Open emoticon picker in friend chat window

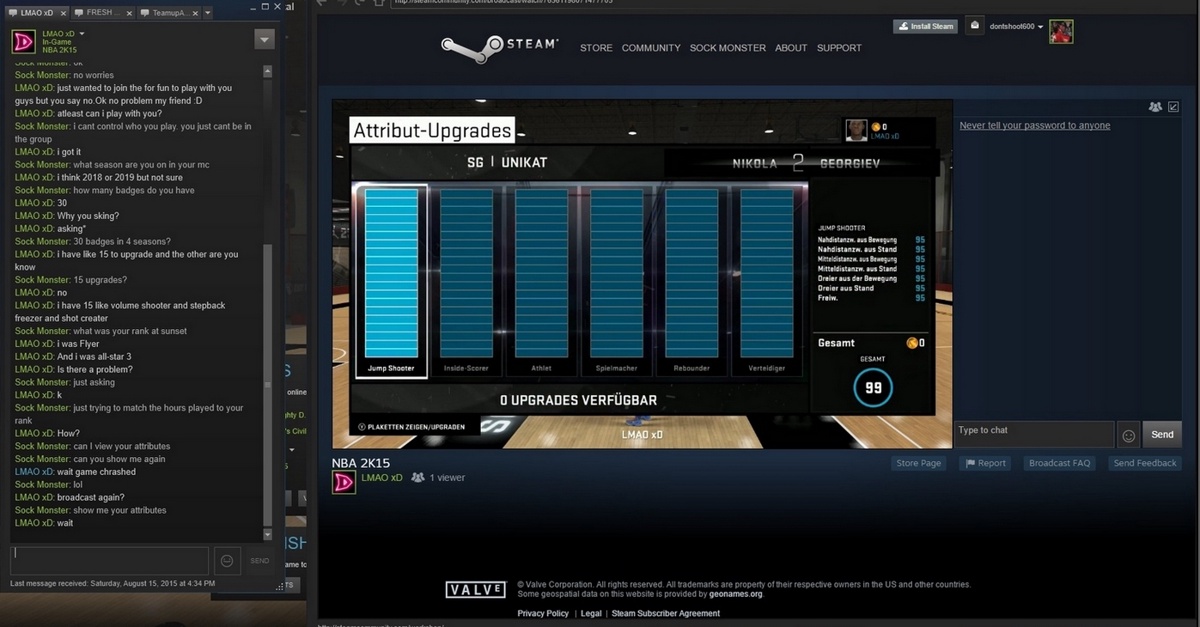pos(227,561)
